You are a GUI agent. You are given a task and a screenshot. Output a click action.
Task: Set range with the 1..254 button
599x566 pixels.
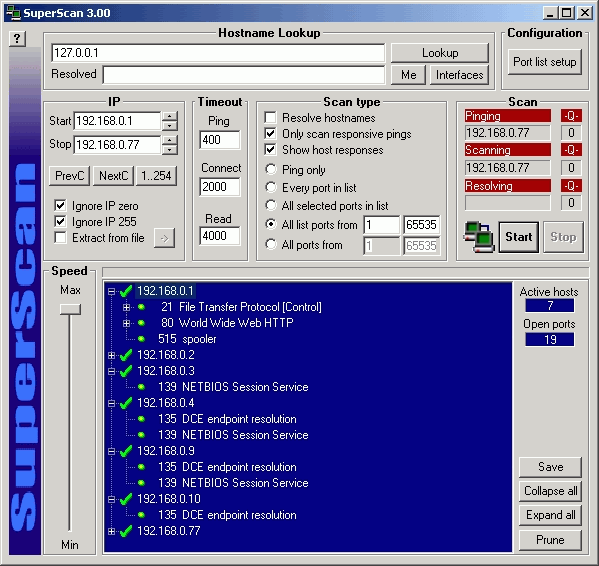[x=157, y=176]
